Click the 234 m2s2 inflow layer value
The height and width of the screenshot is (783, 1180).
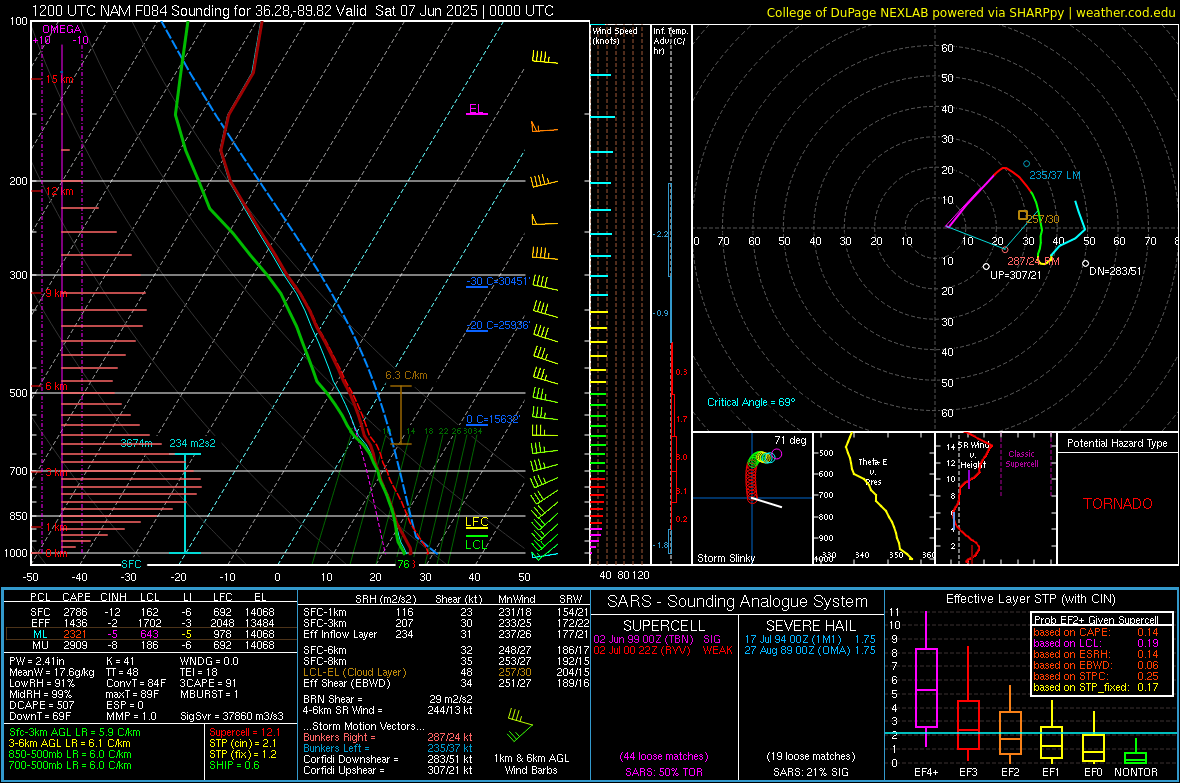point(193,443)
